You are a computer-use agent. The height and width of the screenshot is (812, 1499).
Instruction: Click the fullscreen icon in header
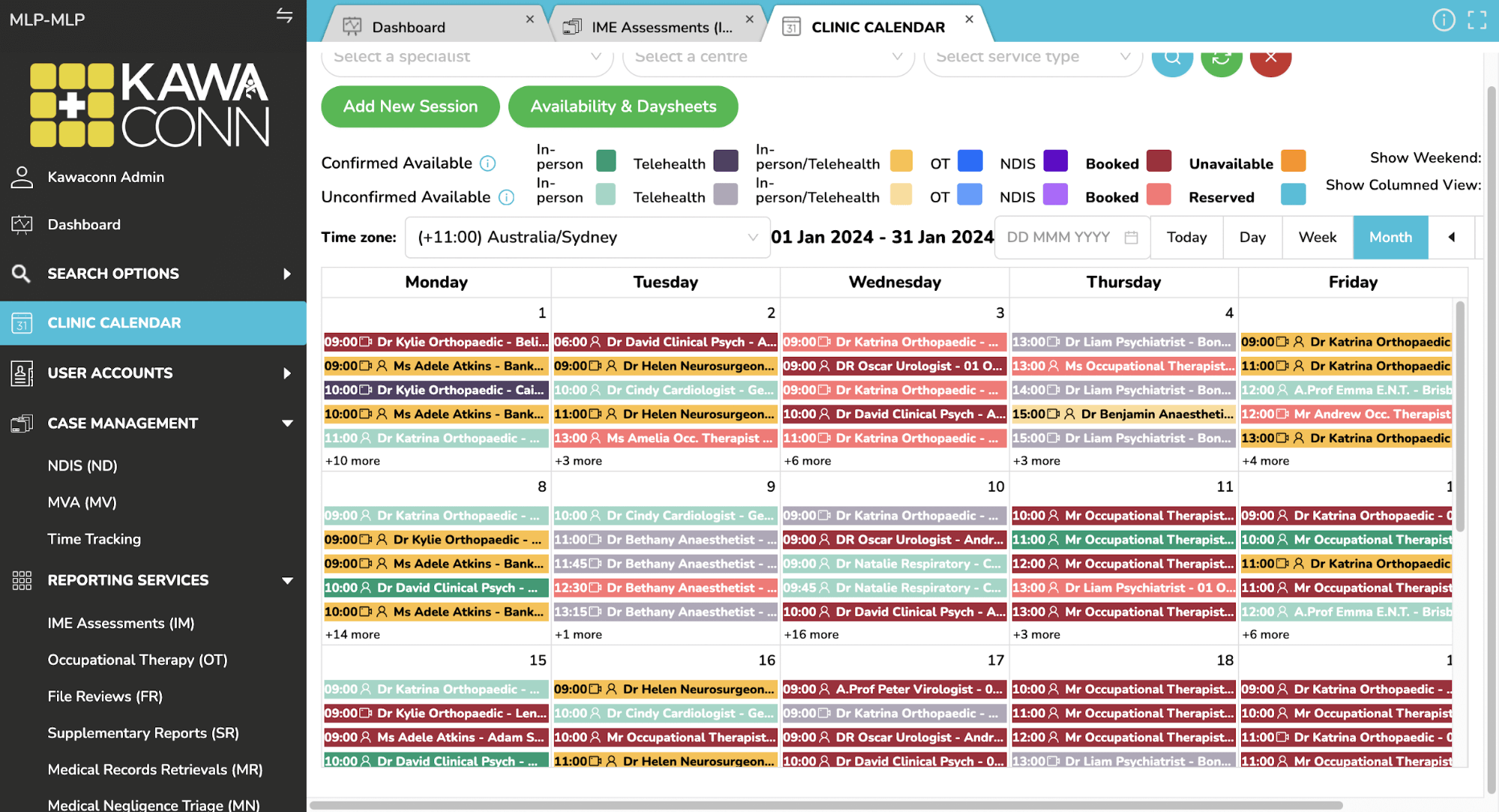pos(1477,20)
